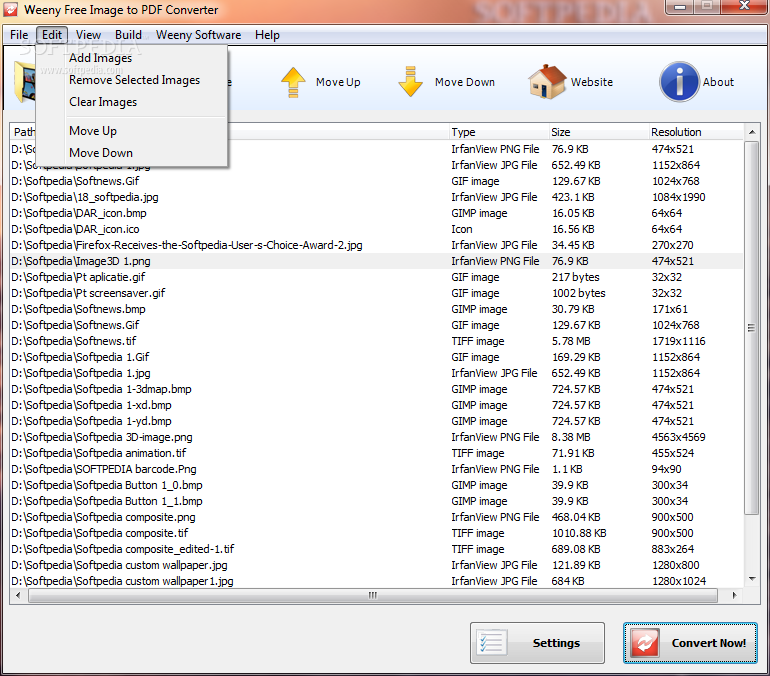Select row D:\Softpedia\Softnews.tif

click(377, 341)
